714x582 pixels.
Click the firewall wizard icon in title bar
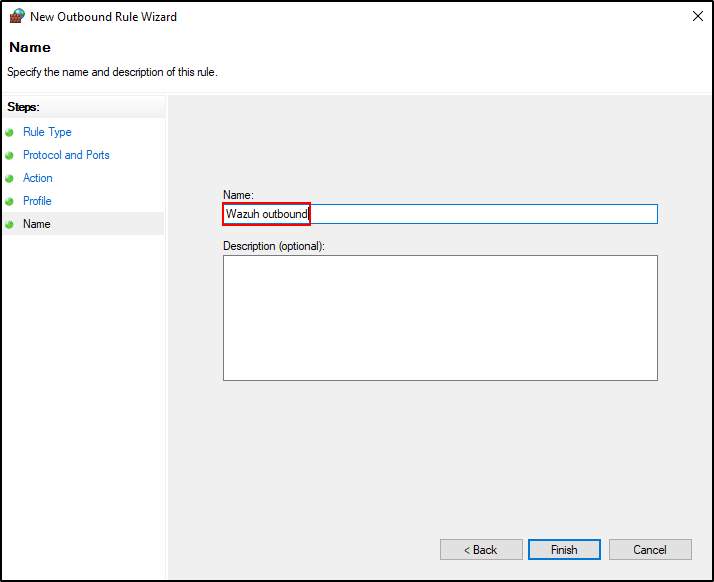point(17,16)
